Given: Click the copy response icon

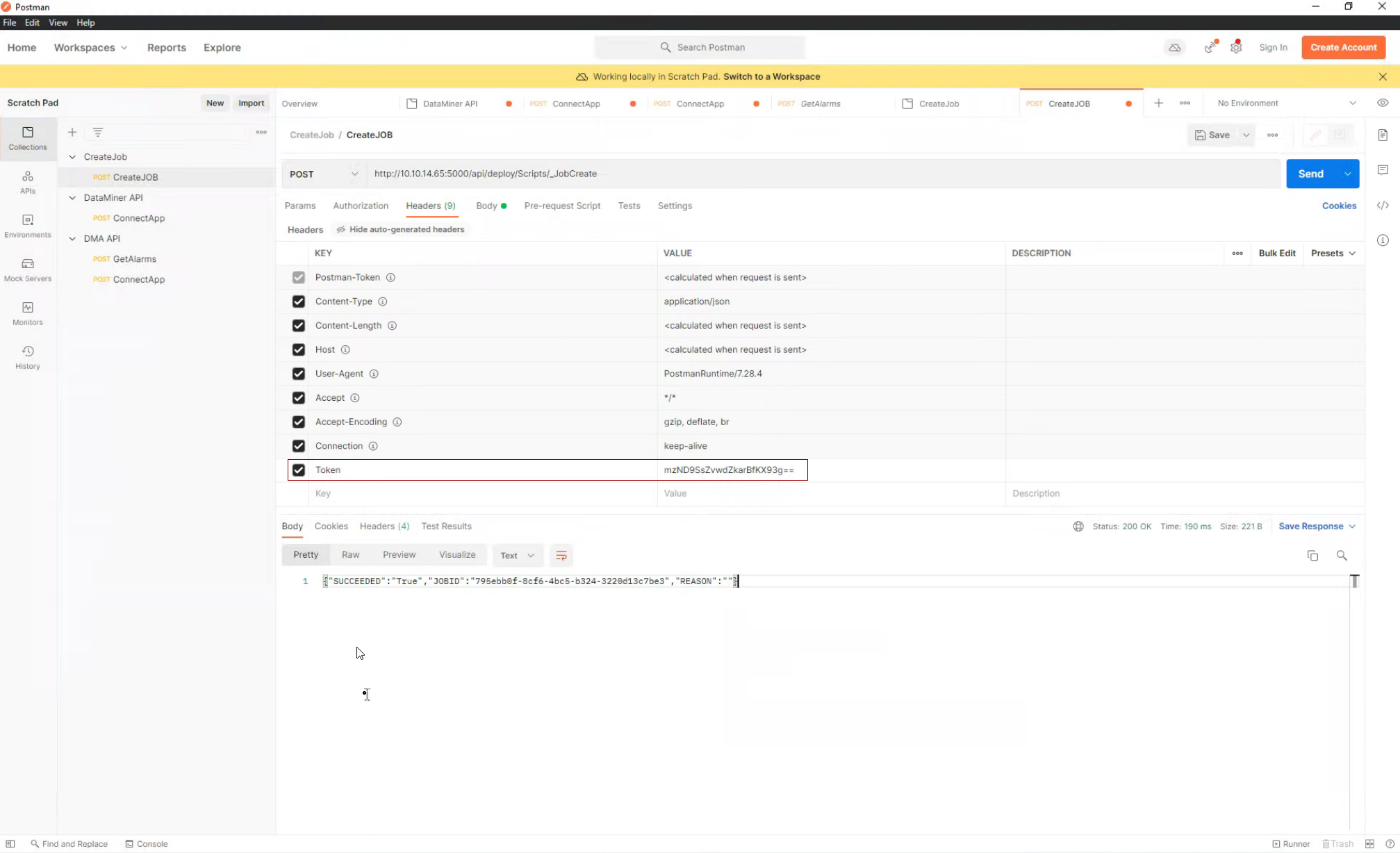Looking at the screenshot, I should (x=1312, y=555).
